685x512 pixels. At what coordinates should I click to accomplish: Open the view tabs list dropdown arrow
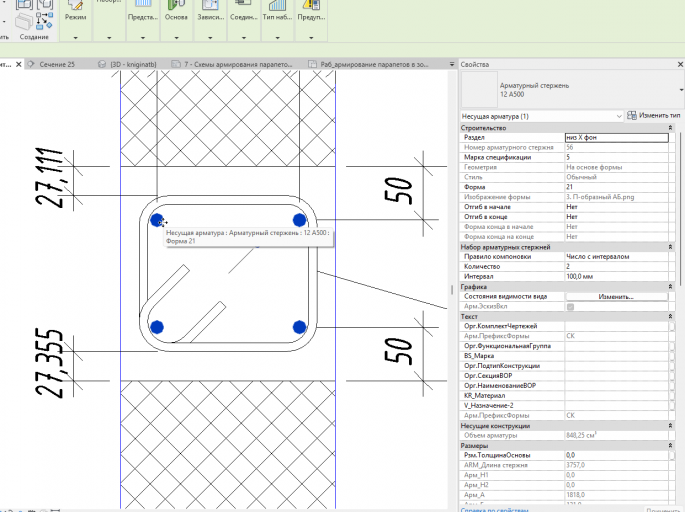point(452,64)
